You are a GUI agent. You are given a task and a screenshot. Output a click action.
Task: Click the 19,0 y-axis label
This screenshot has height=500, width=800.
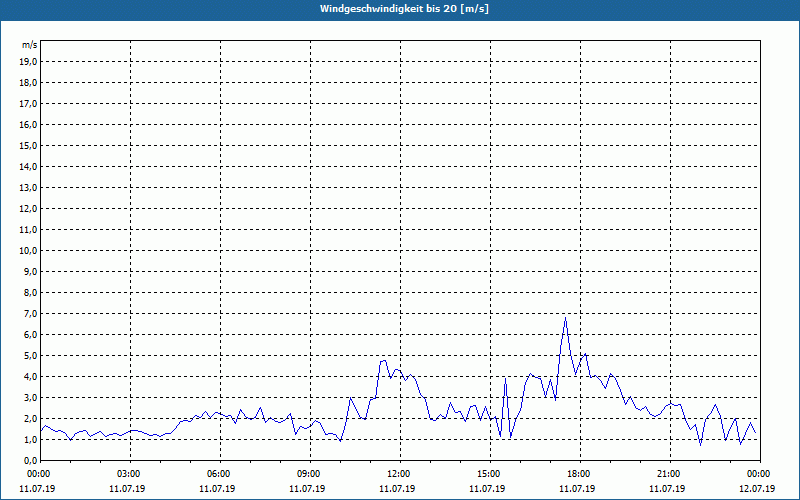coord(28,62)
